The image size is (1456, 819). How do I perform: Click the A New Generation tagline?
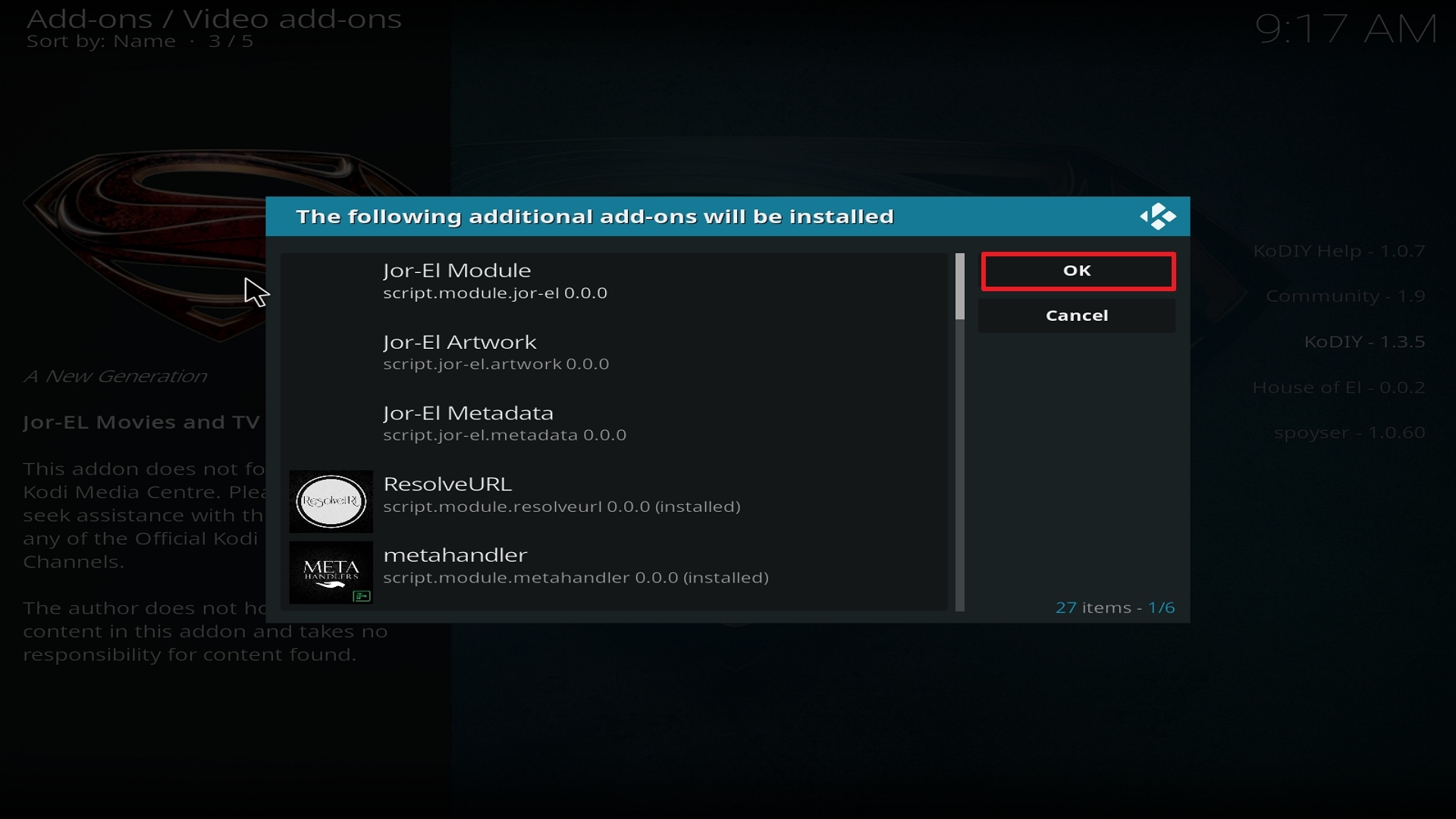pyautogui.click(x=115, y=377)
